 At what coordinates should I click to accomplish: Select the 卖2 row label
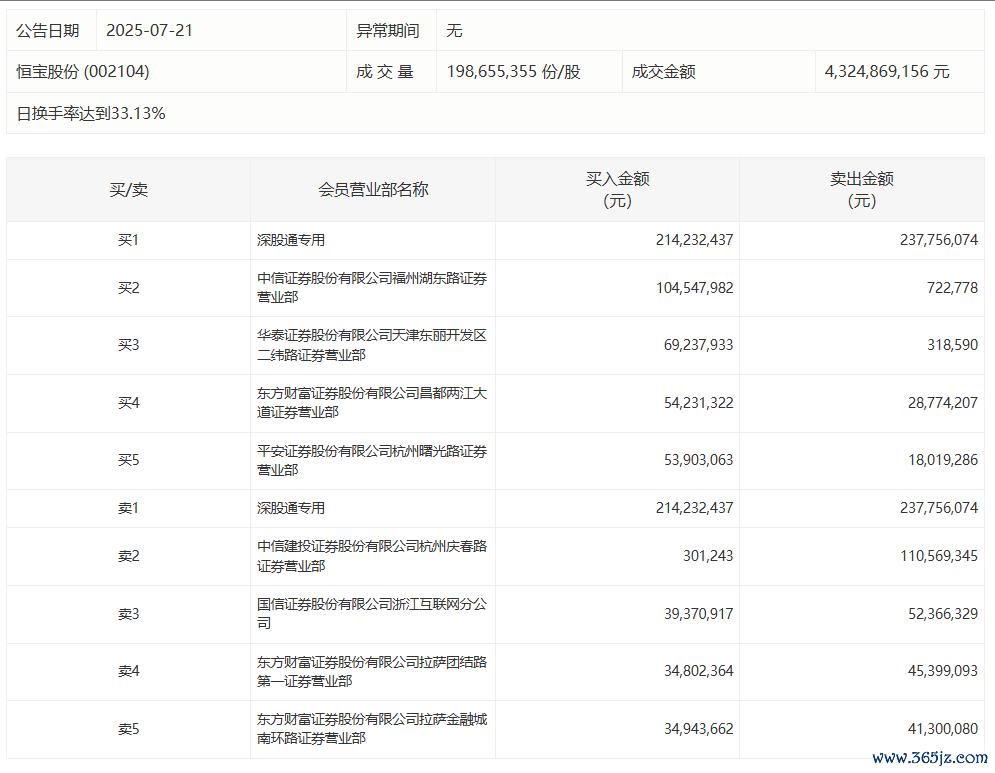tap(128, 557)
